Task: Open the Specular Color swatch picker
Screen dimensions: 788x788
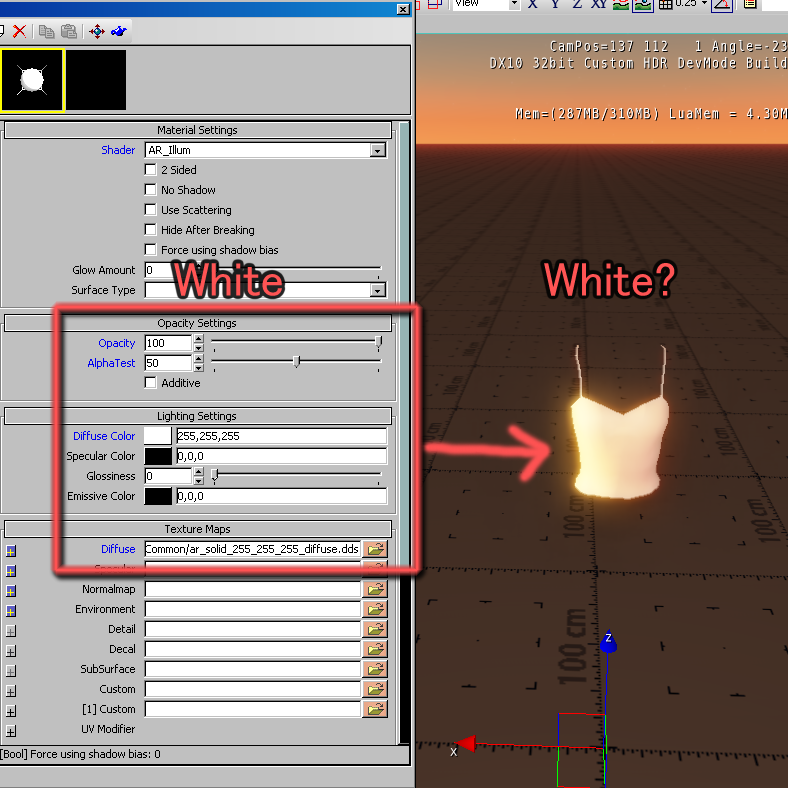Action: 158,456
